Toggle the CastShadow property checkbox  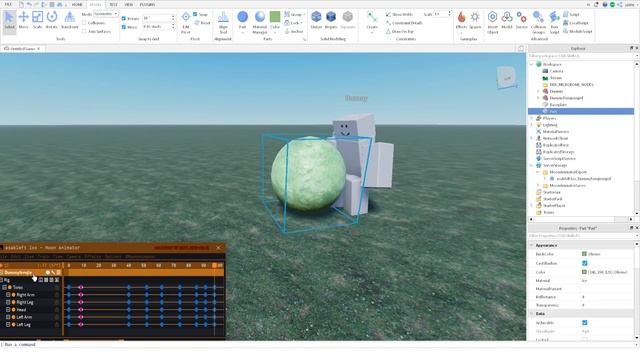tap(584, 263)
